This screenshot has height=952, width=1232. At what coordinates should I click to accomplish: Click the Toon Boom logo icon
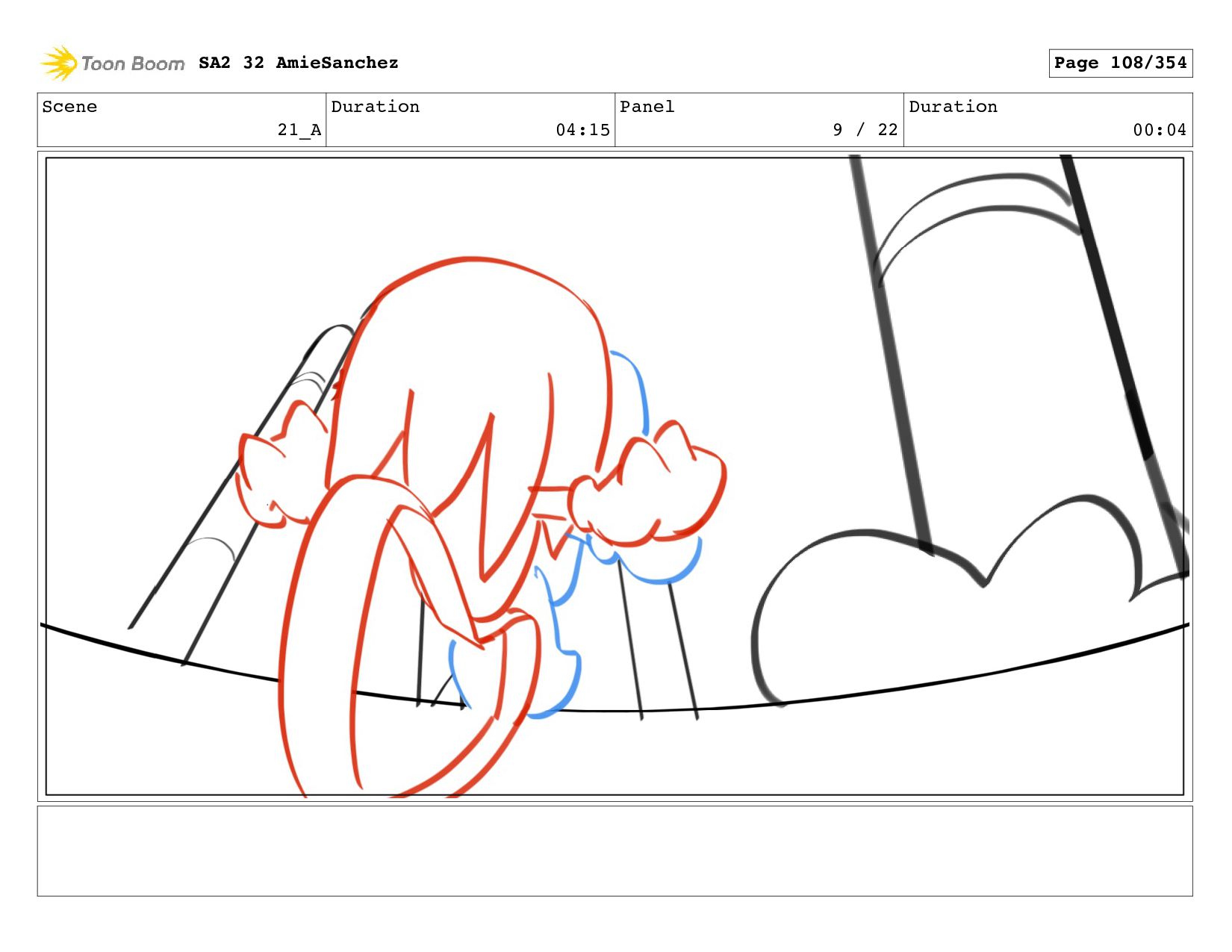pyautogui.click(x=59, y=63)
